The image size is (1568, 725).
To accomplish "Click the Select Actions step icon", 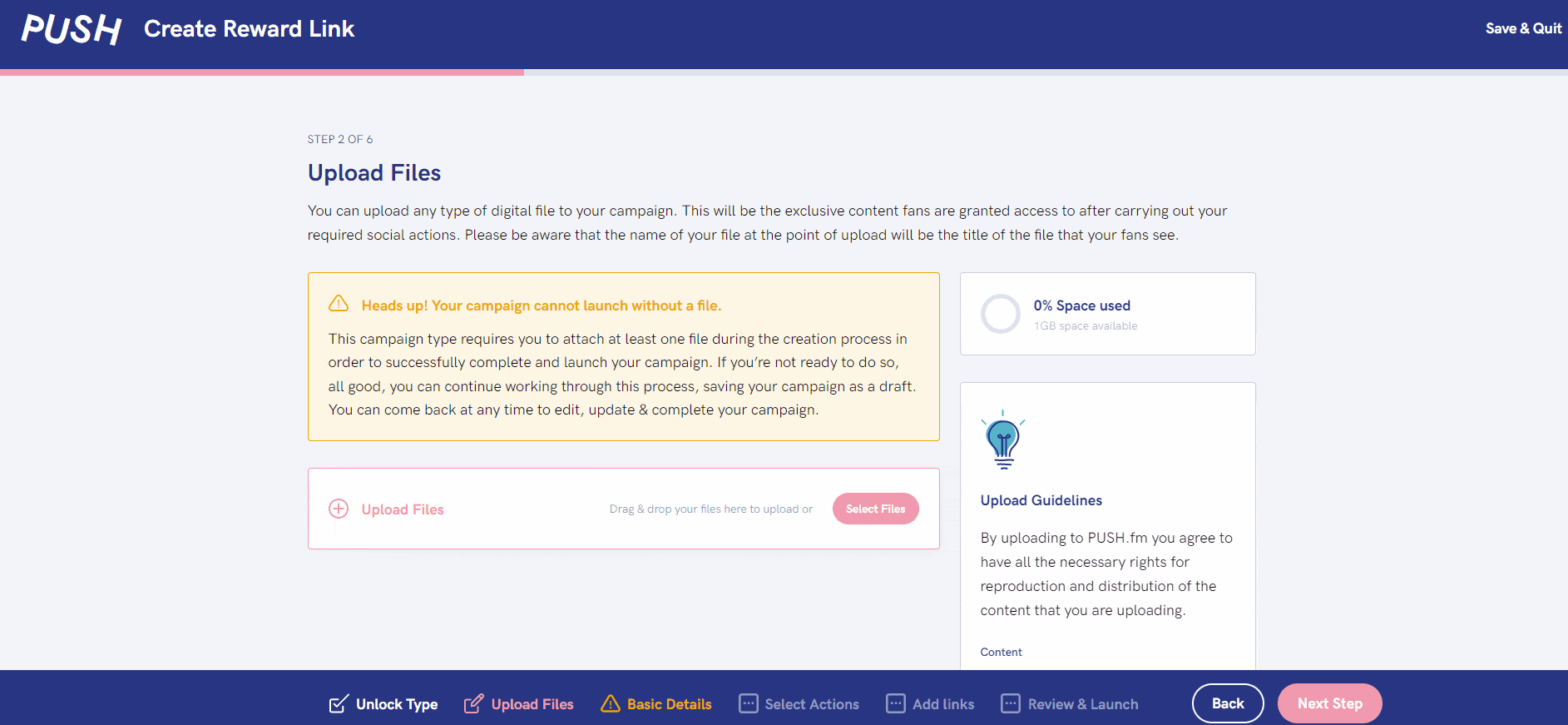I will tap(749, 704).
